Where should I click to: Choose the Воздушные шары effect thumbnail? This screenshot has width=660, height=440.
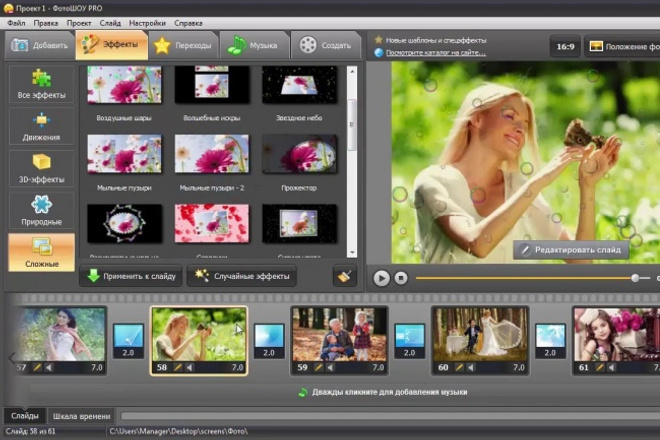124,84
